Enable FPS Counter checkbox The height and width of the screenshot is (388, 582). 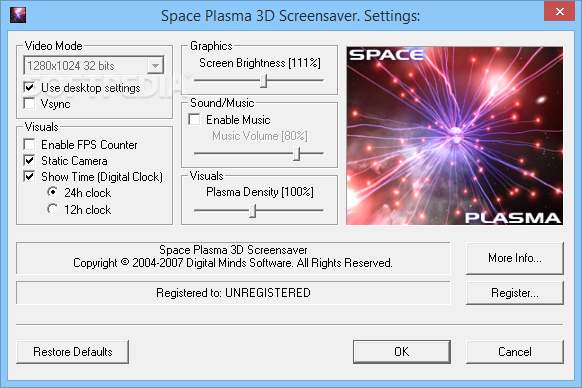click(x=29, y=144)
